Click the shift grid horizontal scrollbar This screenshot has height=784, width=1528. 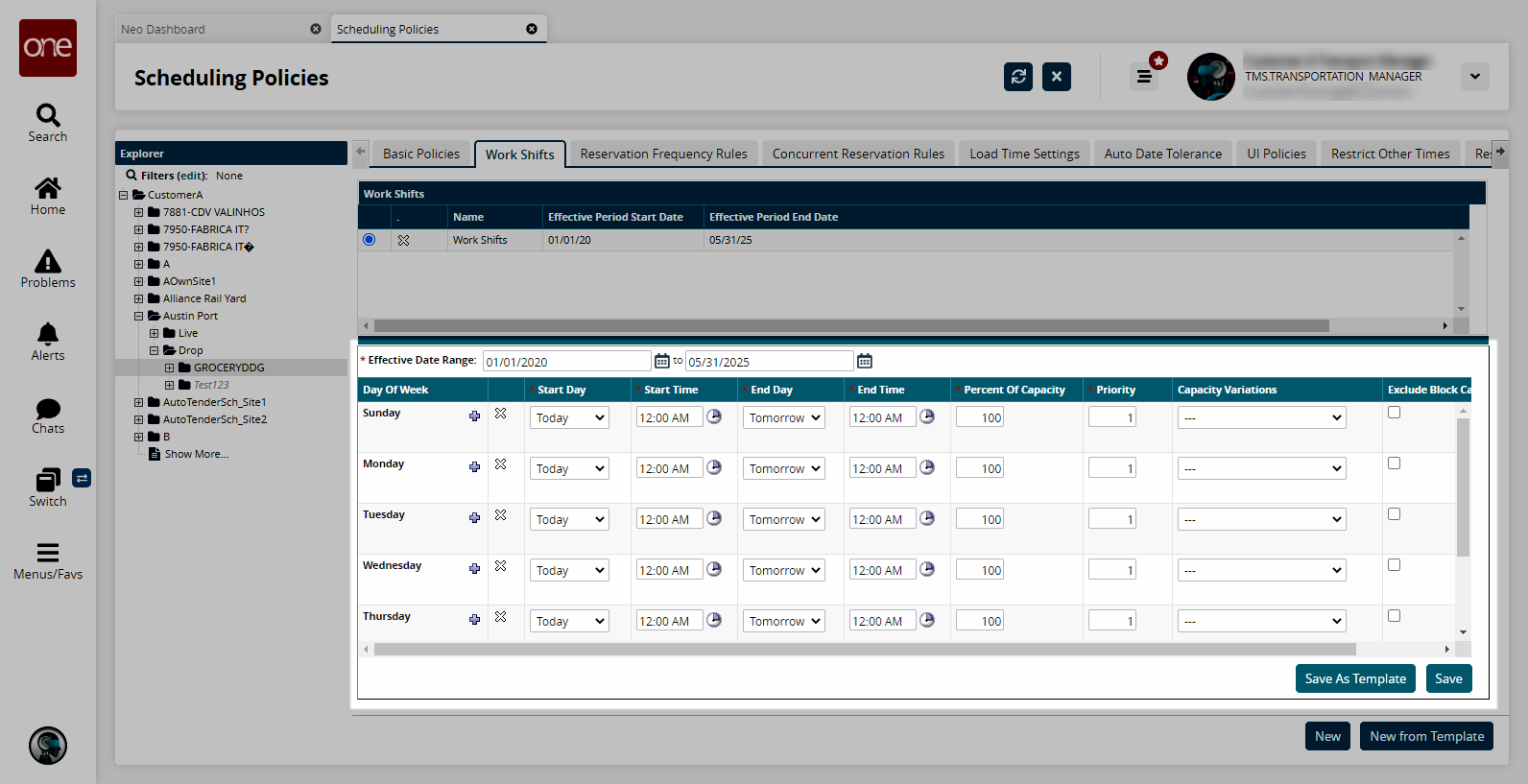point(865,650)
